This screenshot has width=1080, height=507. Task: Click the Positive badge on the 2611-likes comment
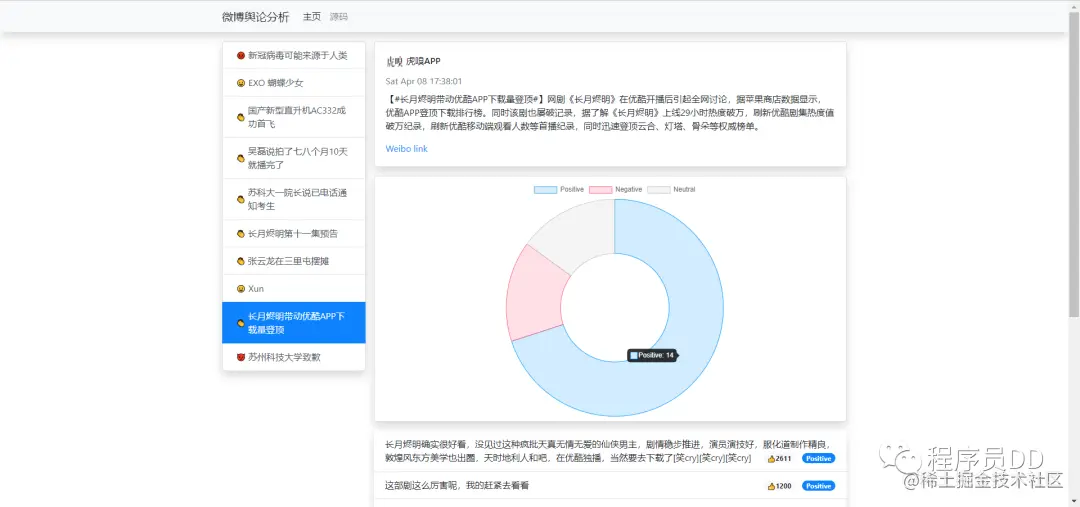(x=818, y=459)
